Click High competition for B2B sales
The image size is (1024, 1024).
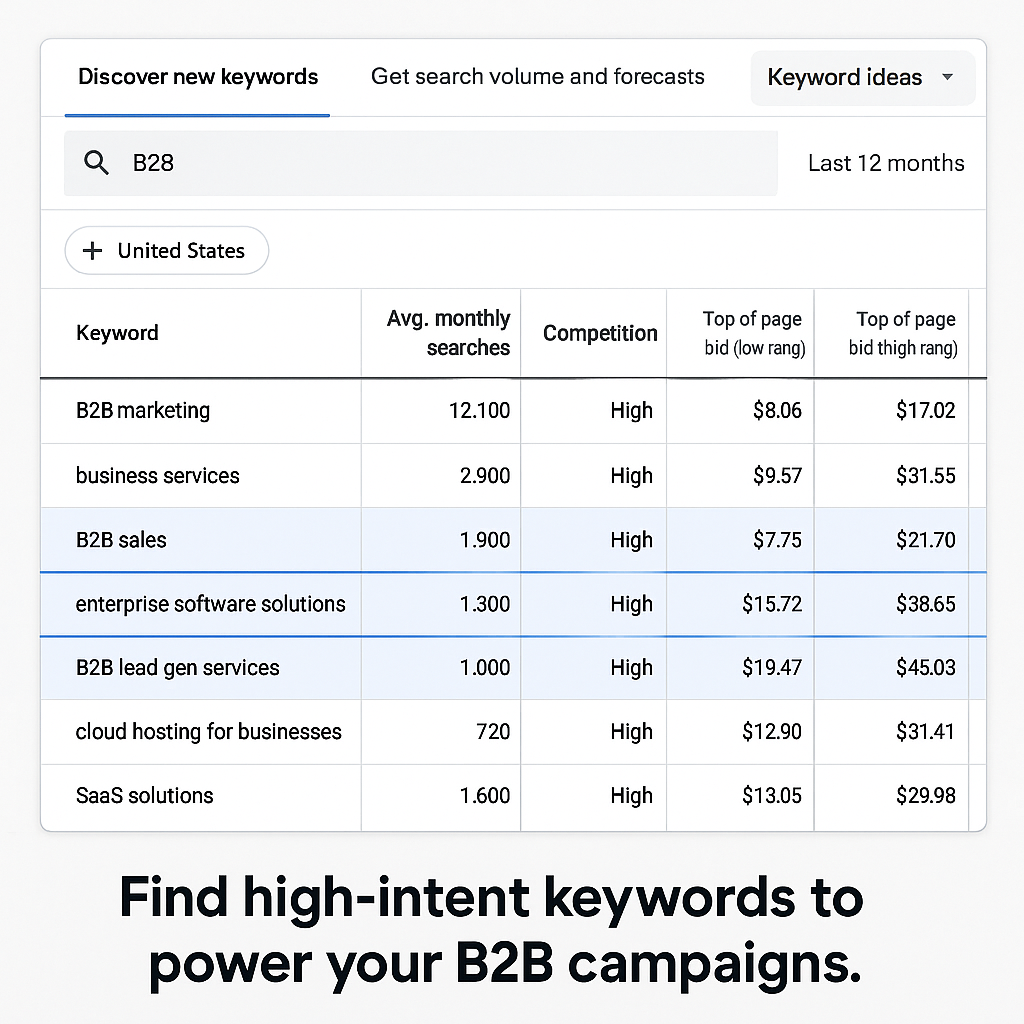[x=632, y=540]
